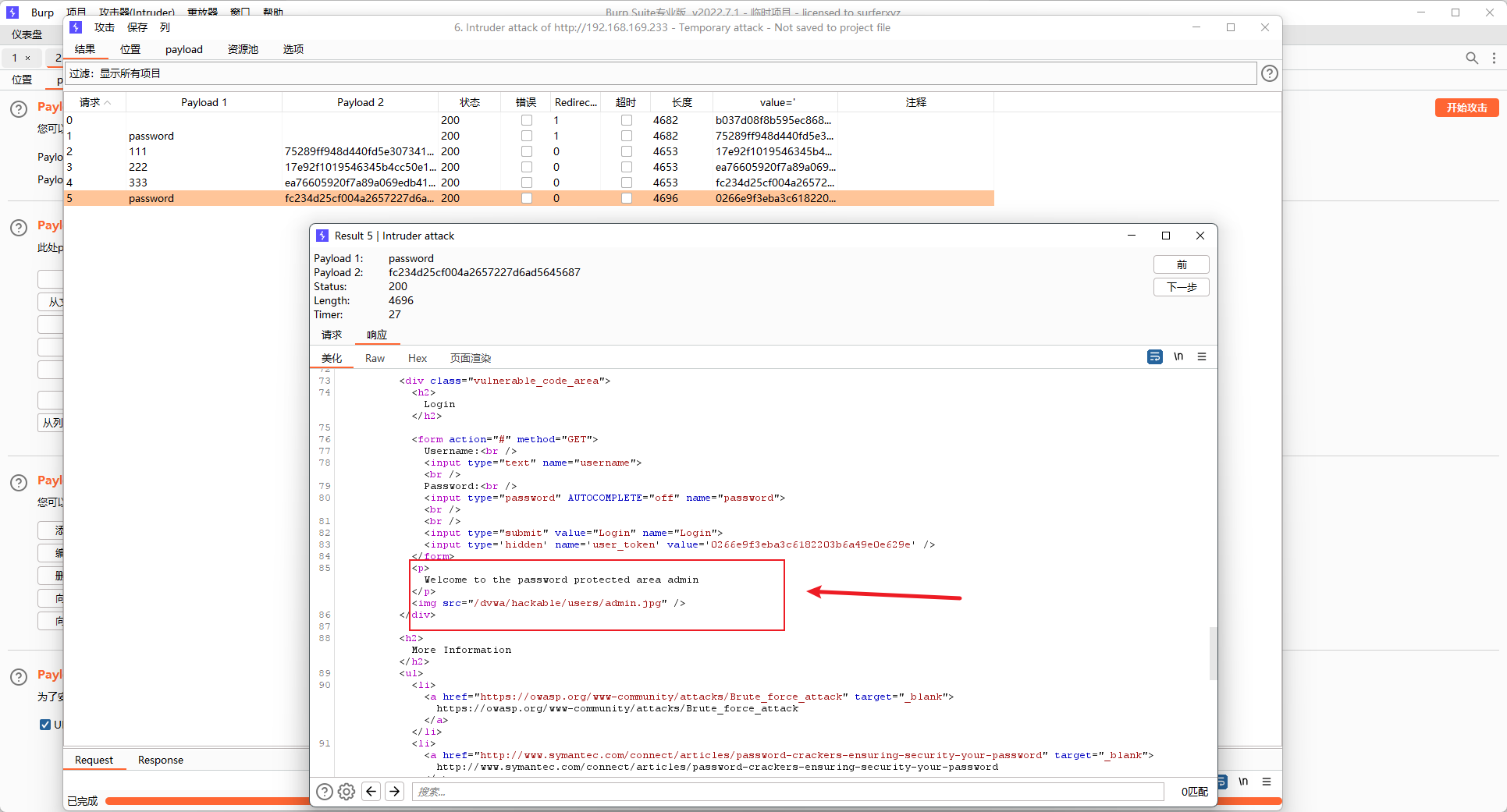Select result row 4 with payload 333
The width and height of the screenshot is (1507, 812).
(529, 183)
